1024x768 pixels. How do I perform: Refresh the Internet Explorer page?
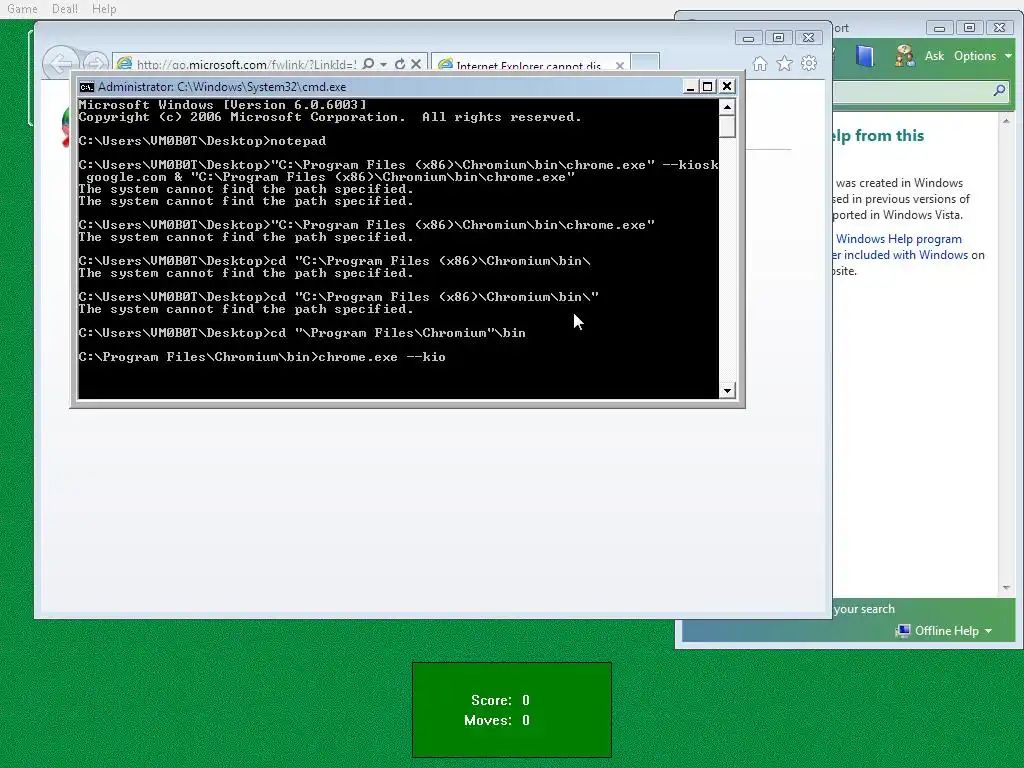[x=400, y=64]
